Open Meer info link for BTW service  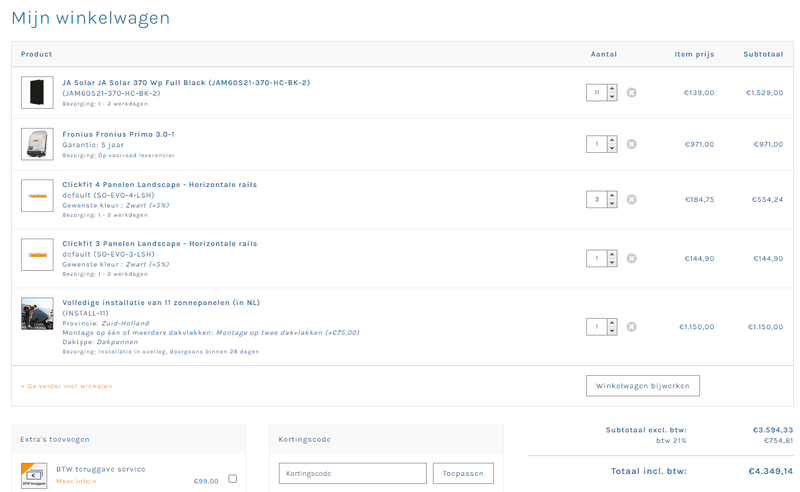76,481
